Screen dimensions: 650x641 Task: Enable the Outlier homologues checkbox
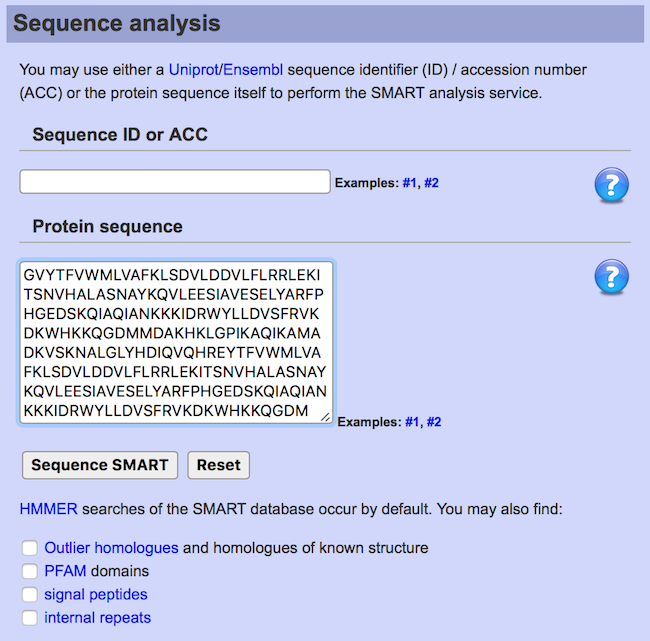point(30,548)
